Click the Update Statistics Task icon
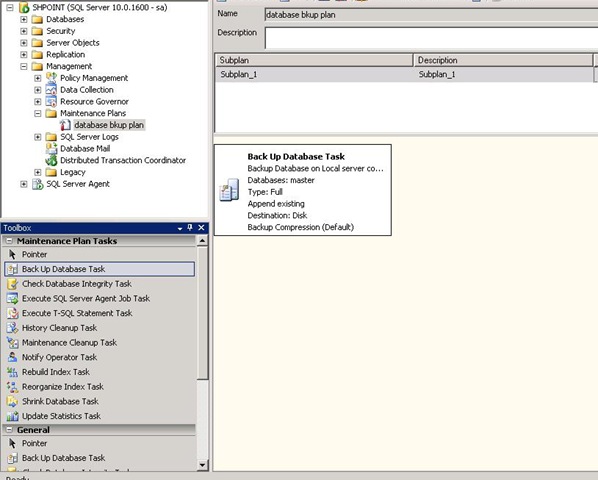The height and width of the screenshot is (480, 598). click(x=12, y=416)
